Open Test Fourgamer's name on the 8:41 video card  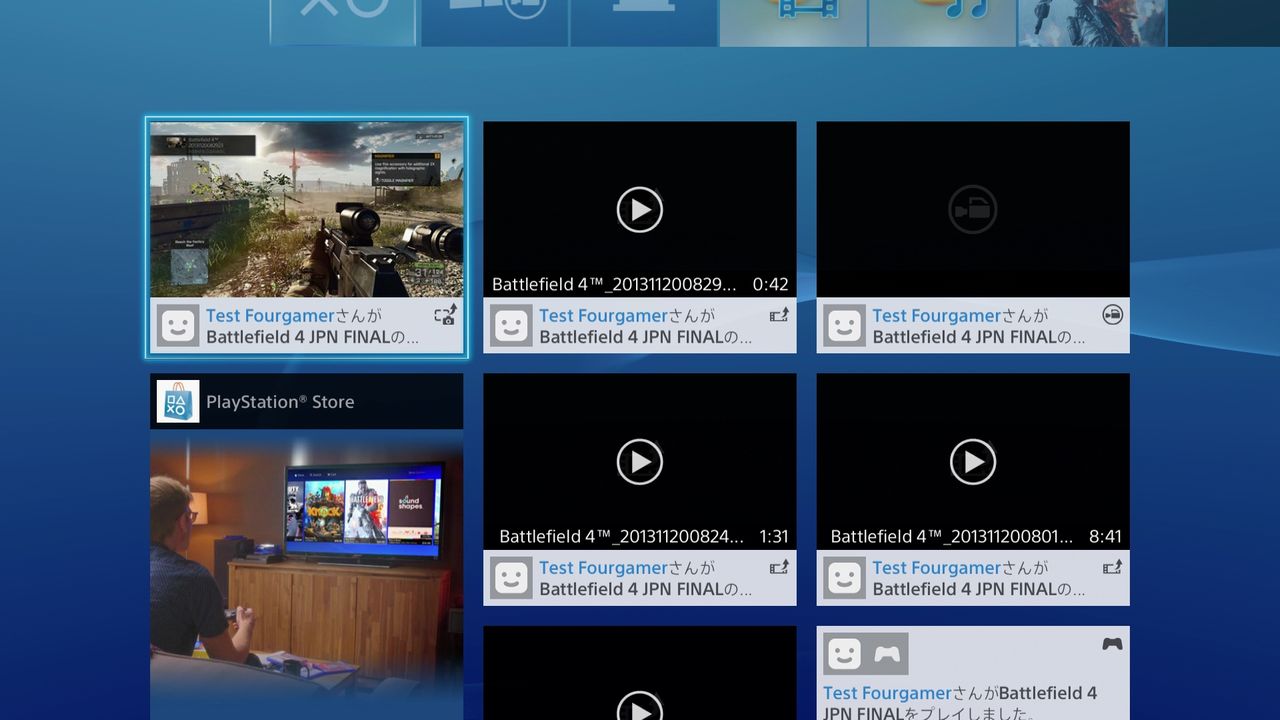coord(936,568)
